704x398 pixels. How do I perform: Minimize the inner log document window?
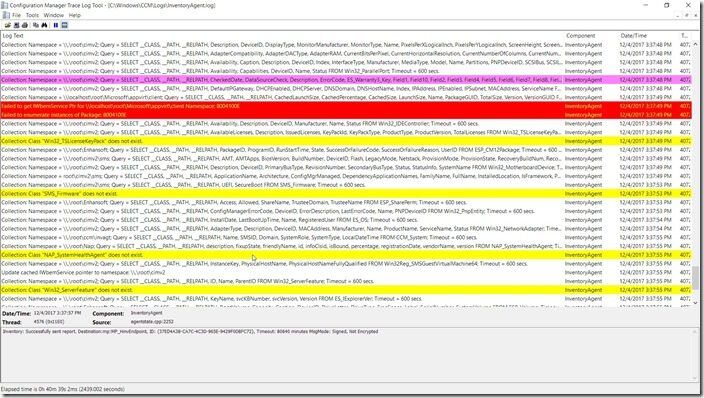(x=678, y=15)
